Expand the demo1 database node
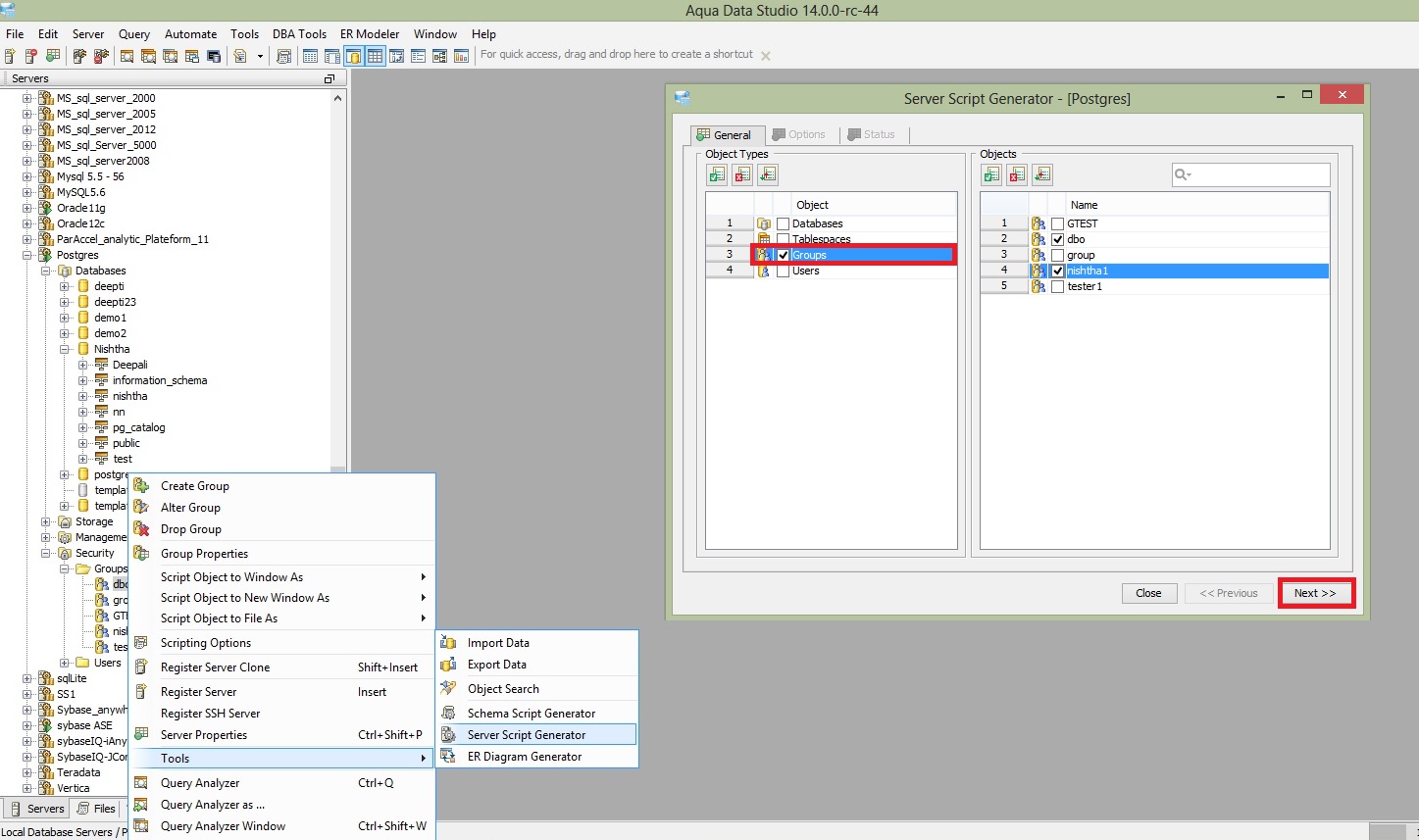 [65, 318]
